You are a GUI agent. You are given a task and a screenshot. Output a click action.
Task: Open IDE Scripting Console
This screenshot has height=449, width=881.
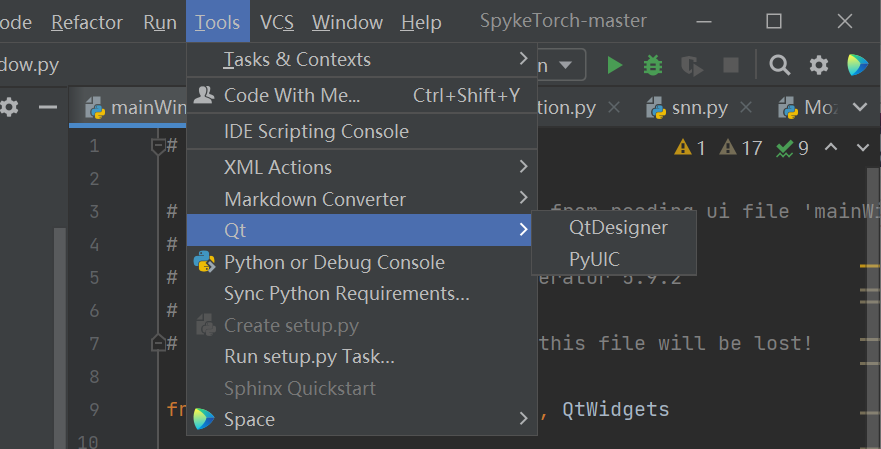pos(362,131)
